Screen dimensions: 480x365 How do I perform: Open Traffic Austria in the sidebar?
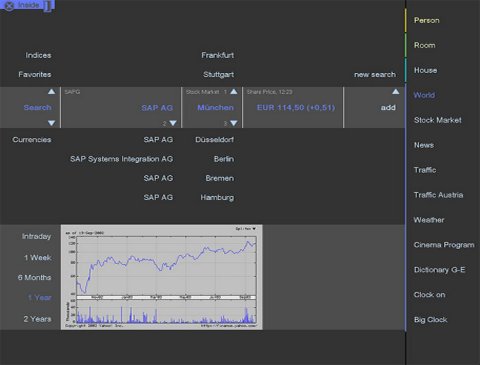pos(438,195)
